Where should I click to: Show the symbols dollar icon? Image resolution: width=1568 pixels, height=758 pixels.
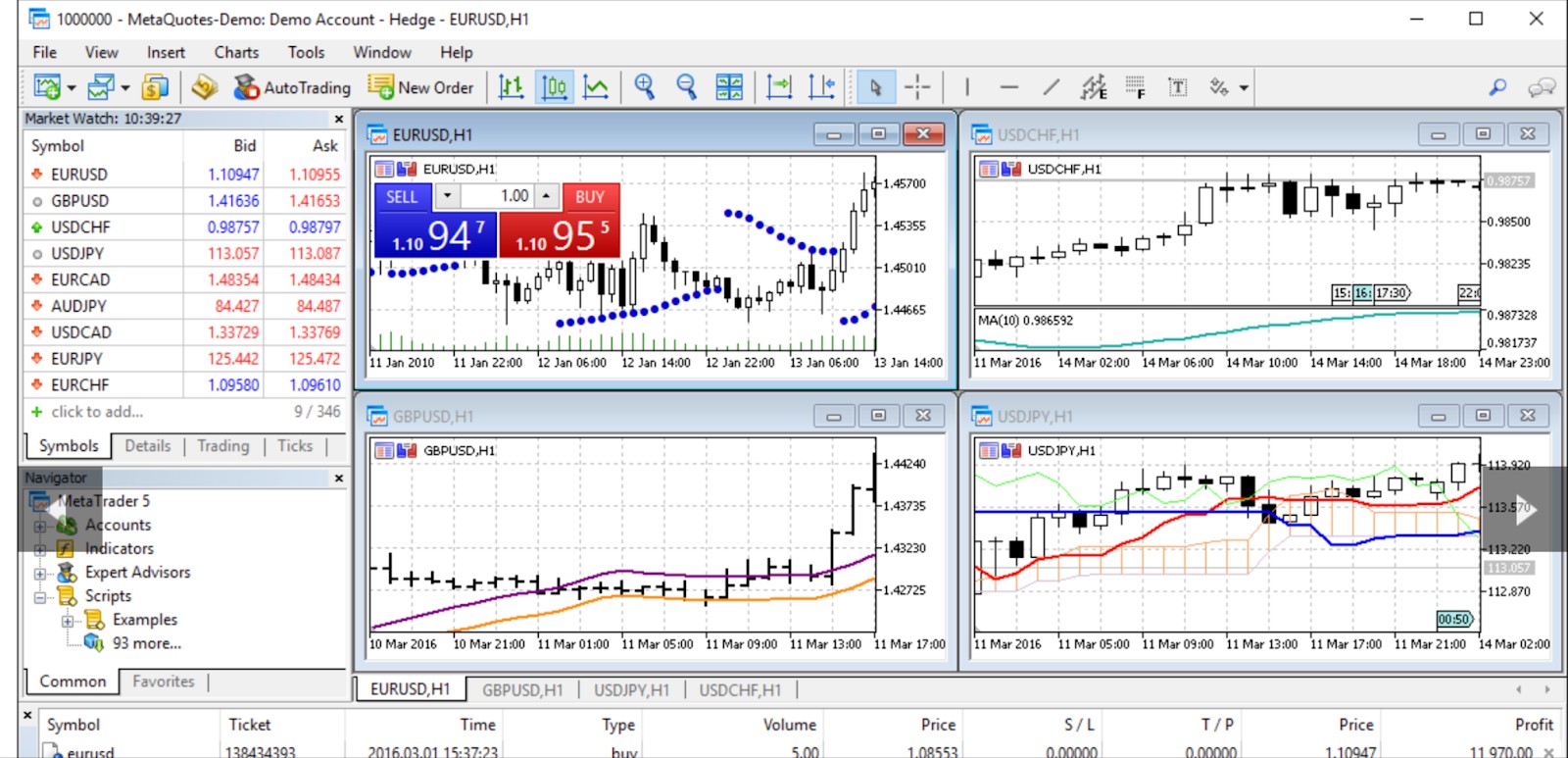(155, 87)
